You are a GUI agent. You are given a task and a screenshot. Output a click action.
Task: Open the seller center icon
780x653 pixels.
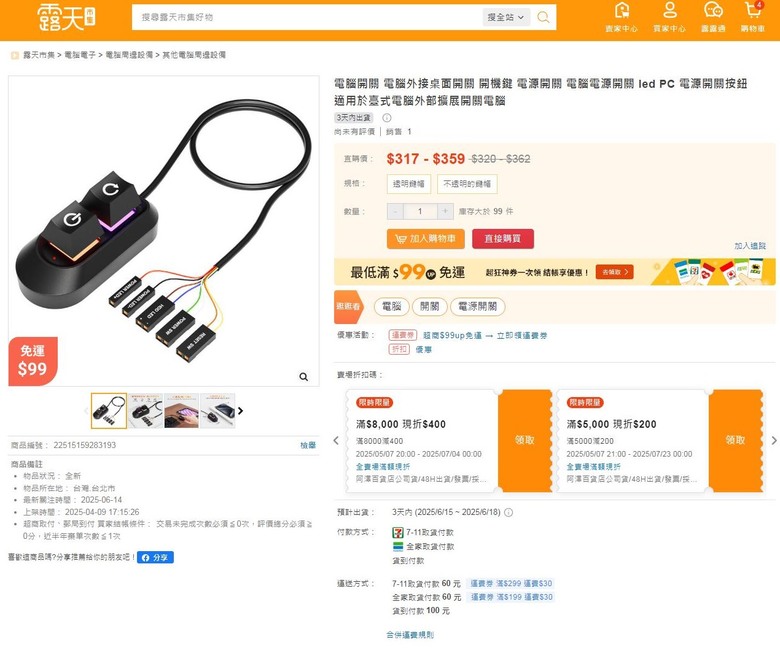[x=621, y=11]
